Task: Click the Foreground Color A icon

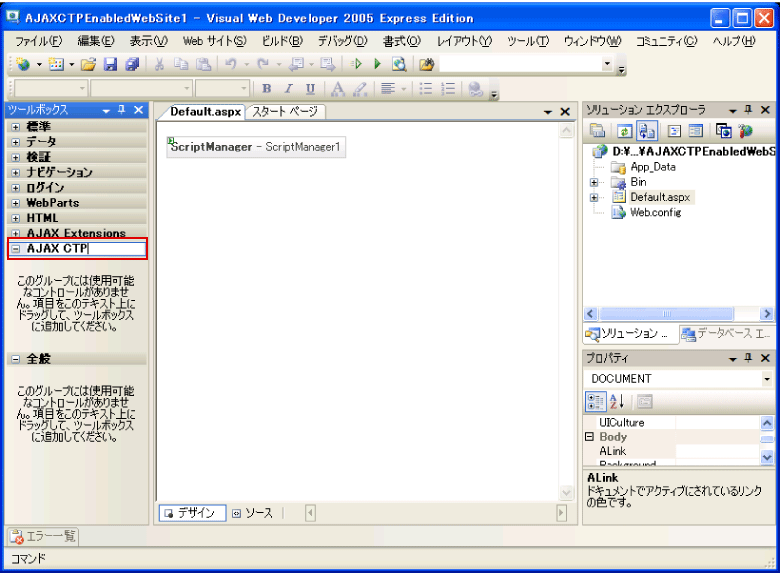Action: 338,89
